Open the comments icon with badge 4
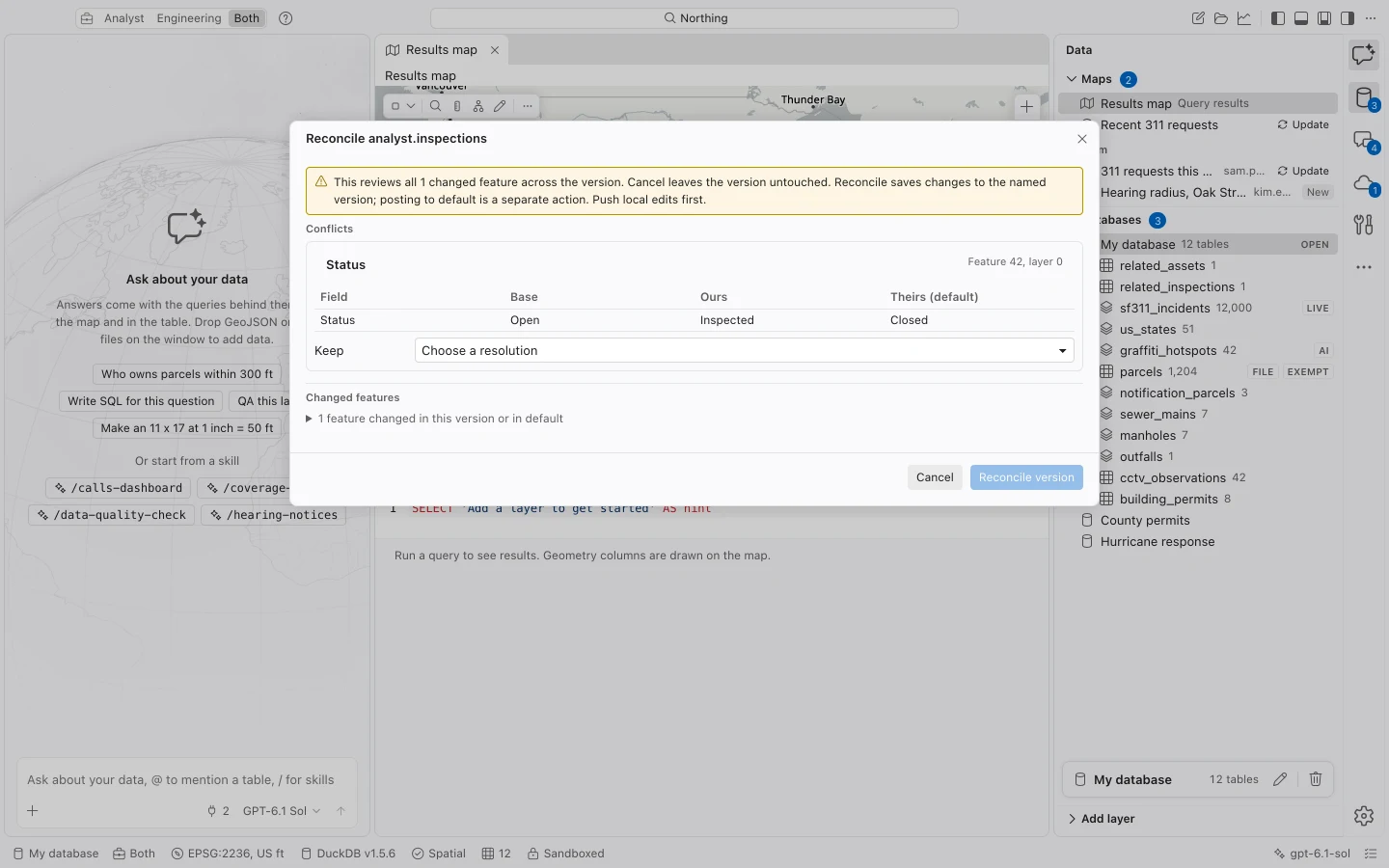The height and width of the screenshot is (868, 1389). click(1364, 141)
